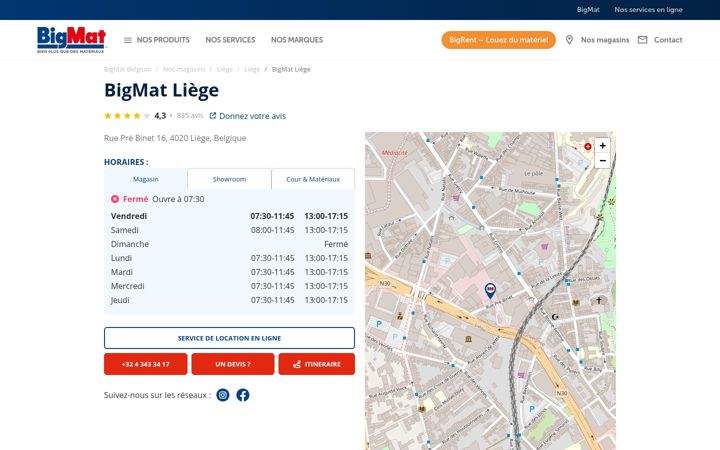Open the Contact link
Image resolution: width=720 pixels, height=450 pixels.
click(x=668, y=40)
